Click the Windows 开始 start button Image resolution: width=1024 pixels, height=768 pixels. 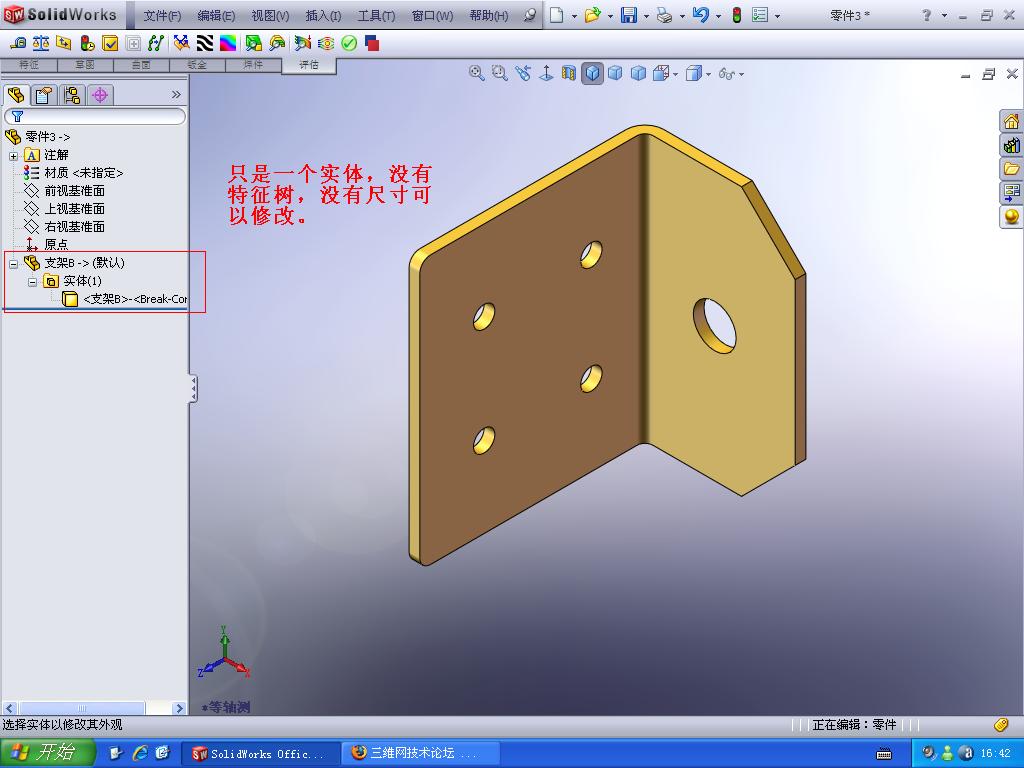coord(48,752)
